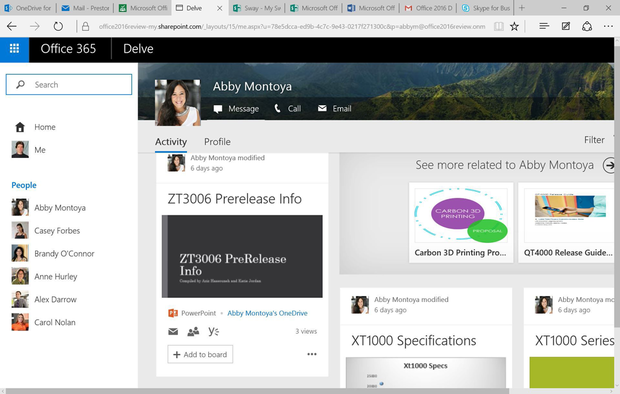
Task: Open the browser More actions menu
Action: [x=608, y=26]
